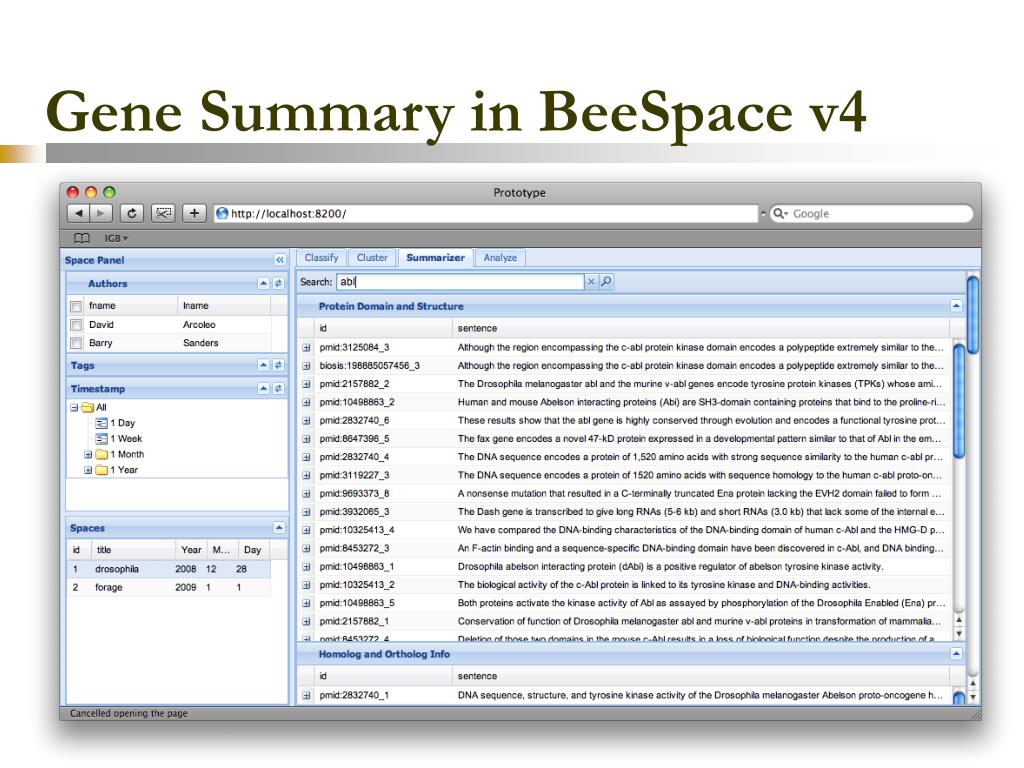The width and height of the screenshot is (1024, 768).
Task: Expand row pmid:3125084_3
Action: pos(306,348)
